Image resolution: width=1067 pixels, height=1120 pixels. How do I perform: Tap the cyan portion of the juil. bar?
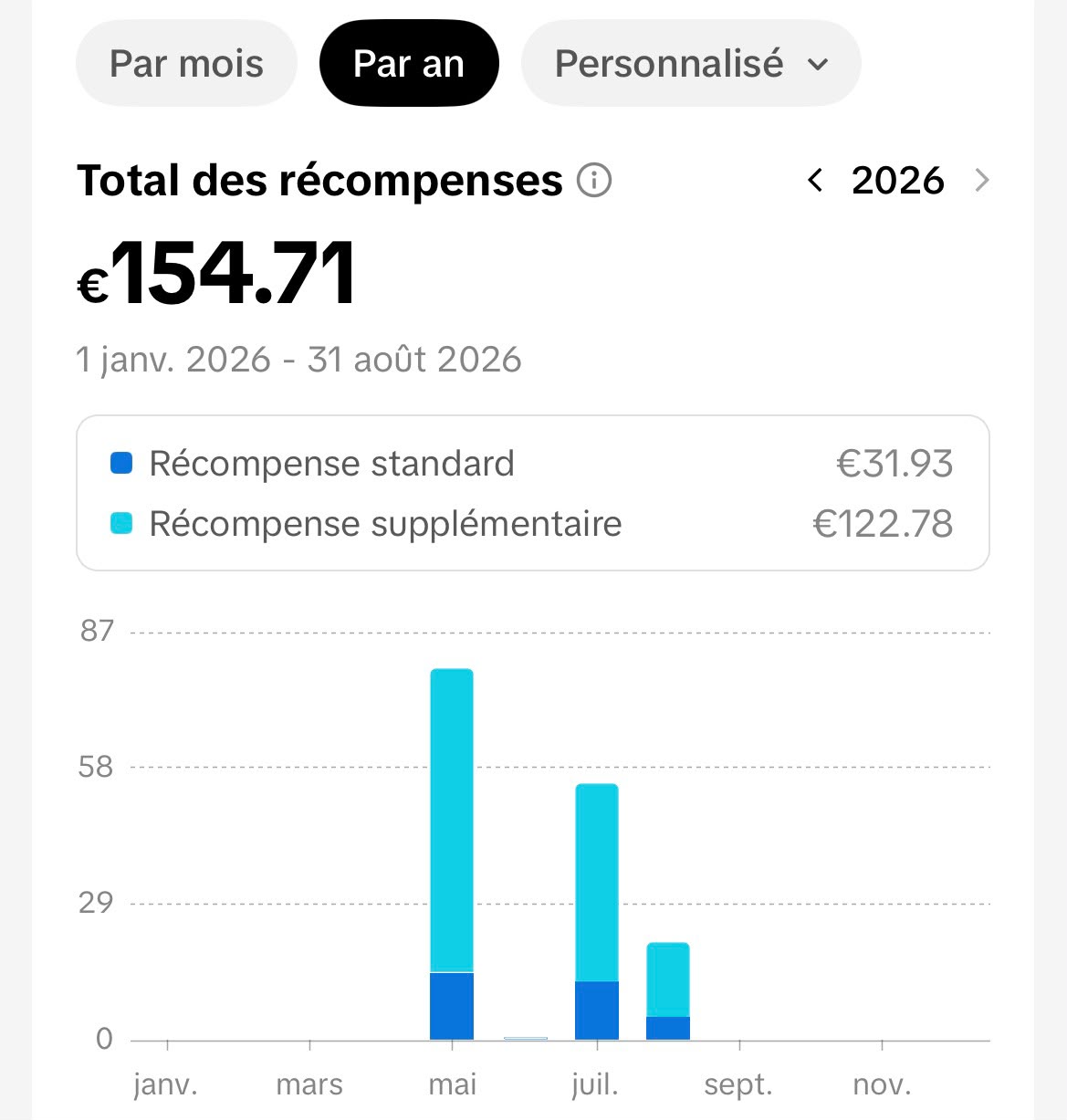pyautogui.click(x=597, y=883)
